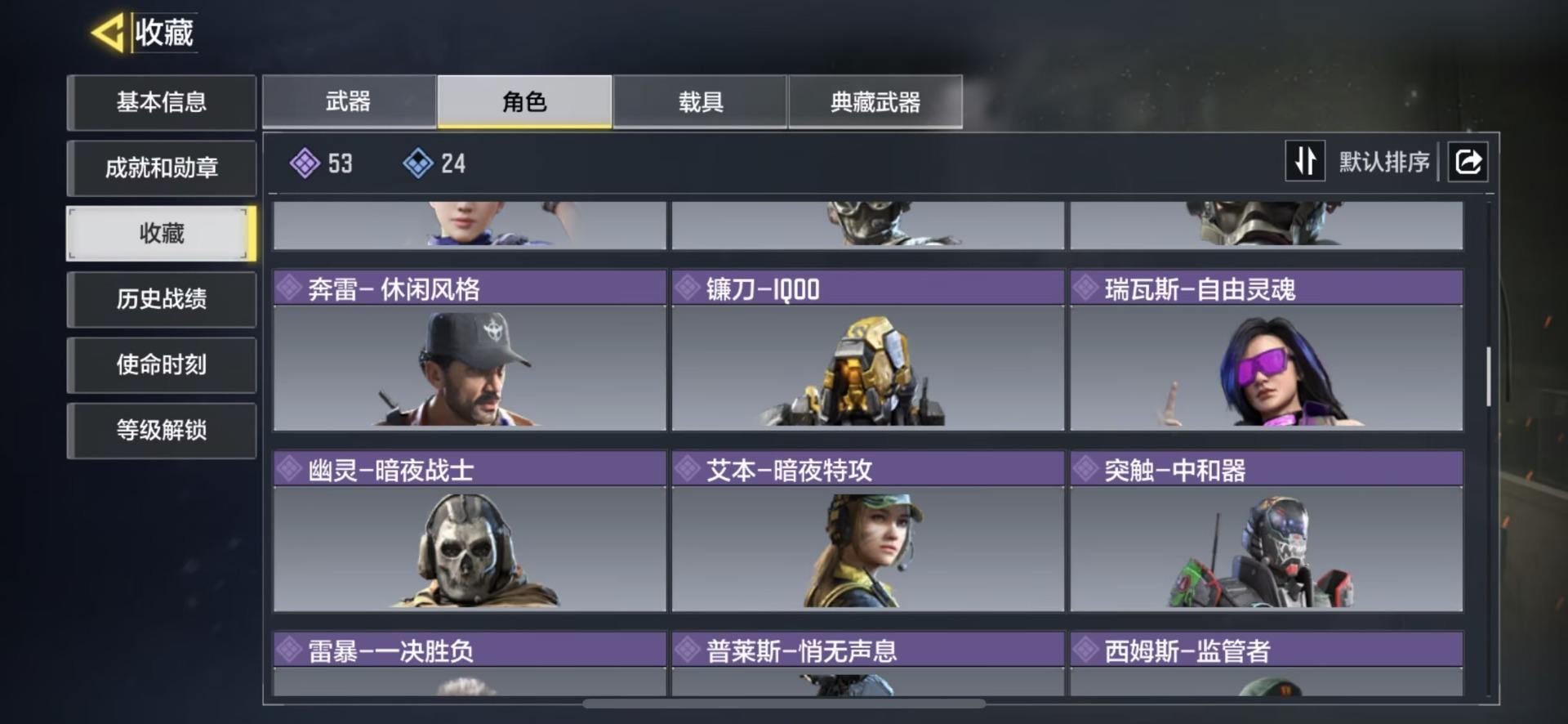Click the share icon beside 默认排序

point(1468,161)
